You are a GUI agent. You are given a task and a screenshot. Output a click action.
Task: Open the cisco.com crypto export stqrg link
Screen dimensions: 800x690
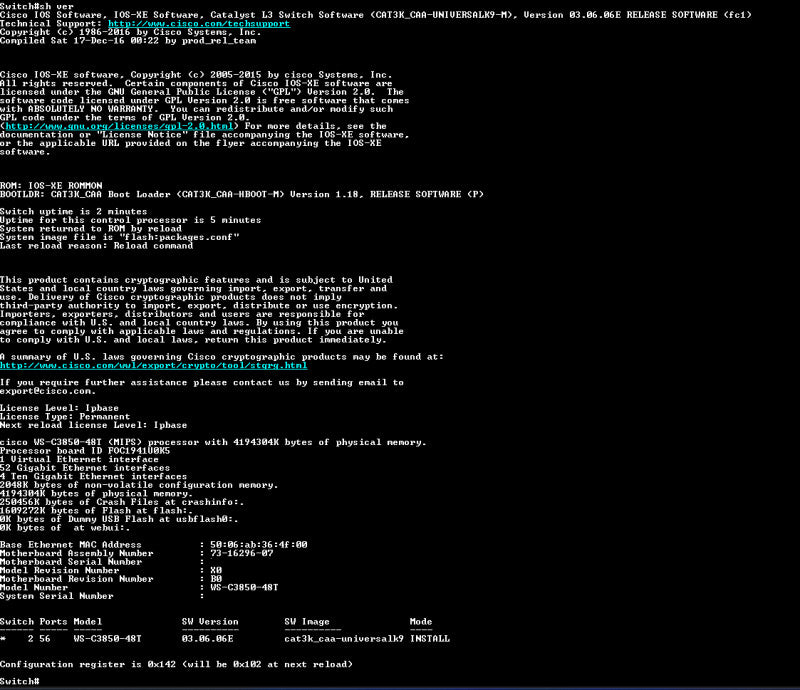154,365
